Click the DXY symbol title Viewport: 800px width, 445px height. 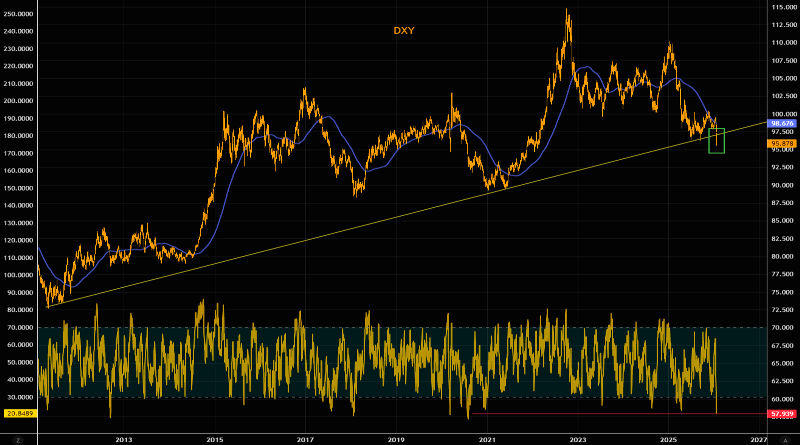coord(402,31)
